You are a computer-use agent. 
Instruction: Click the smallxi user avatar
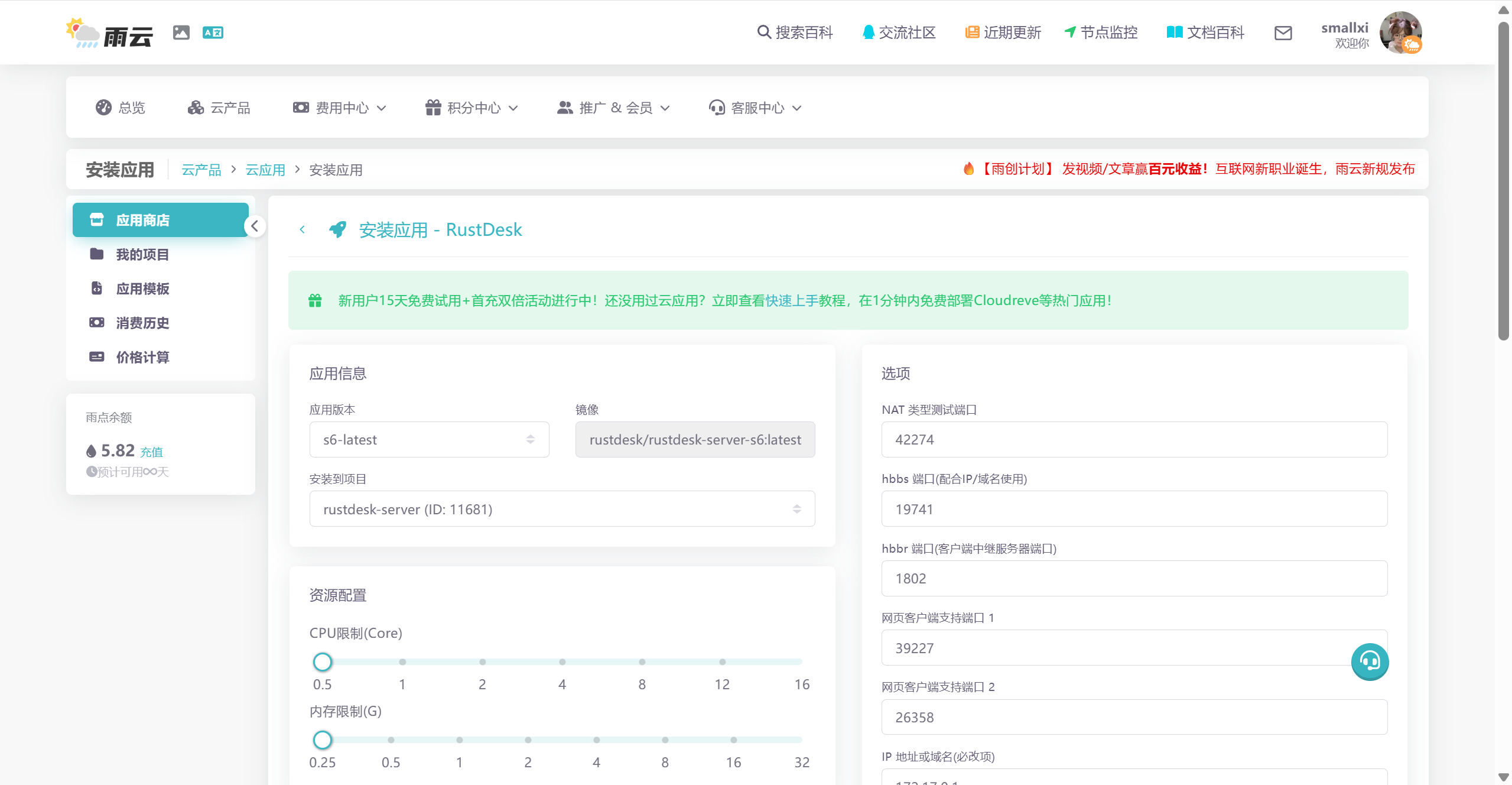1400,33
